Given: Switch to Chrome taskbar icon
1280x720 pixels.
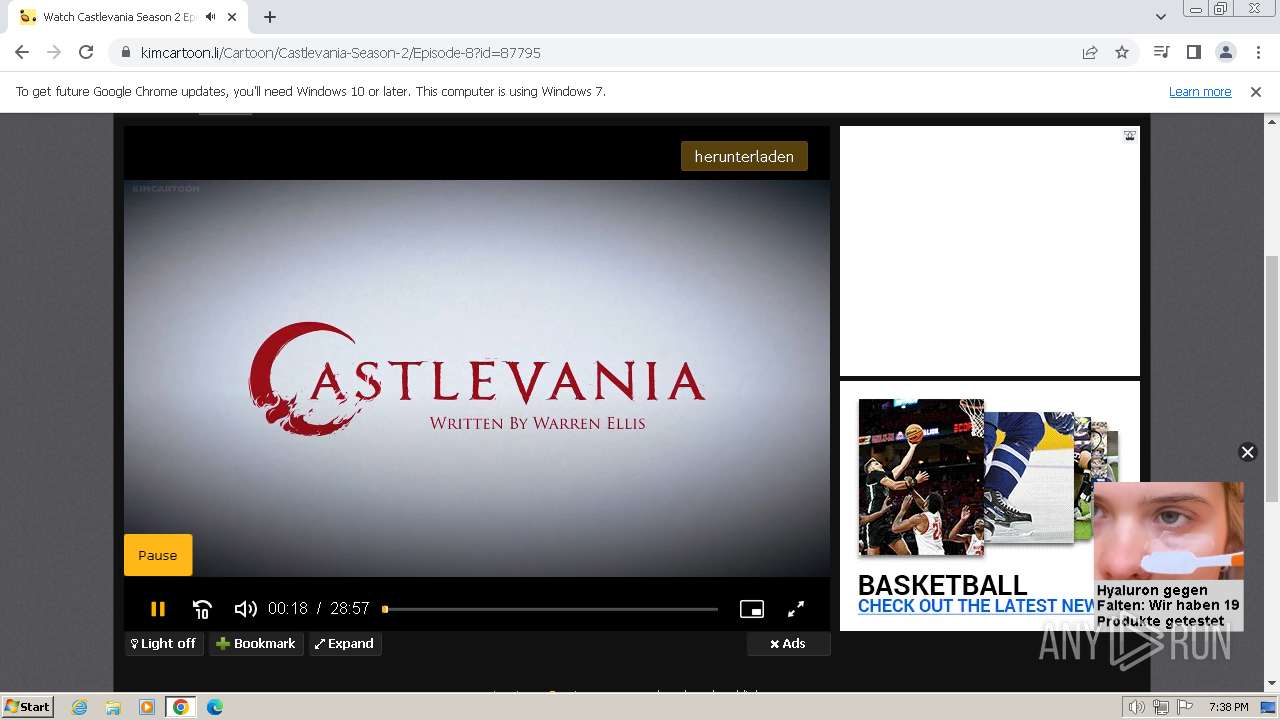Looking at the screenshot, I should (x=181, y=707).
